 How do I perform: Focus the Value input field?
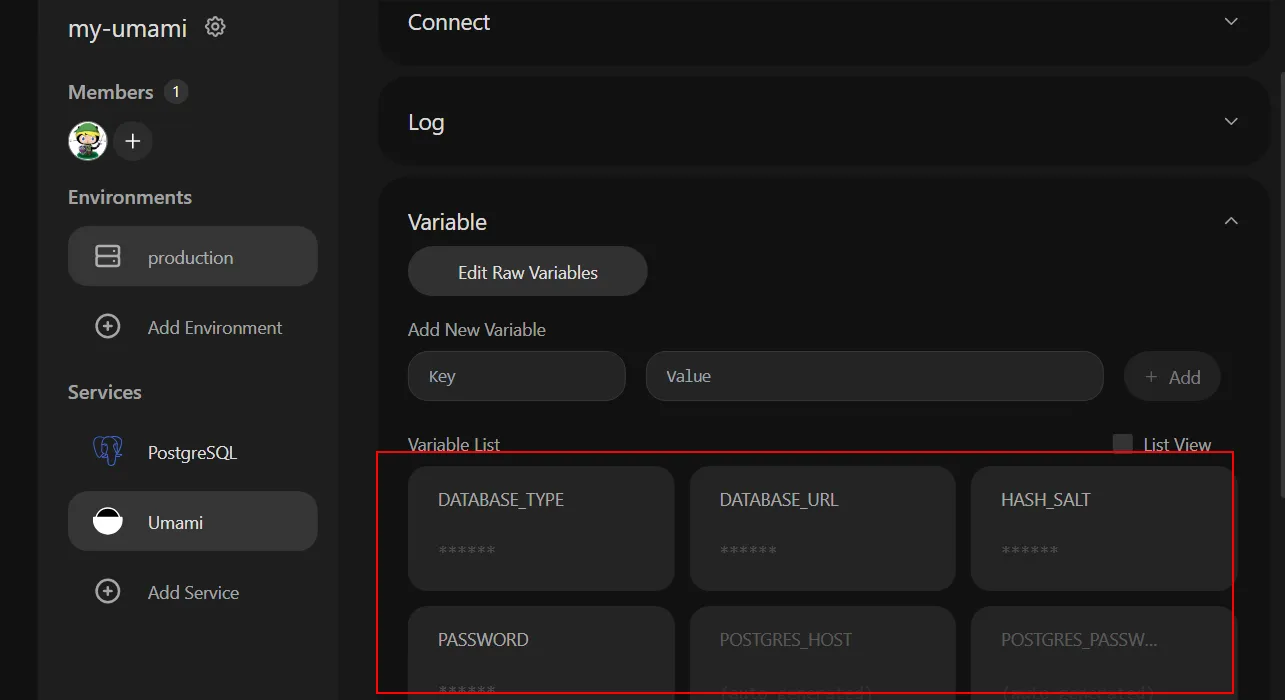point(875,376)
